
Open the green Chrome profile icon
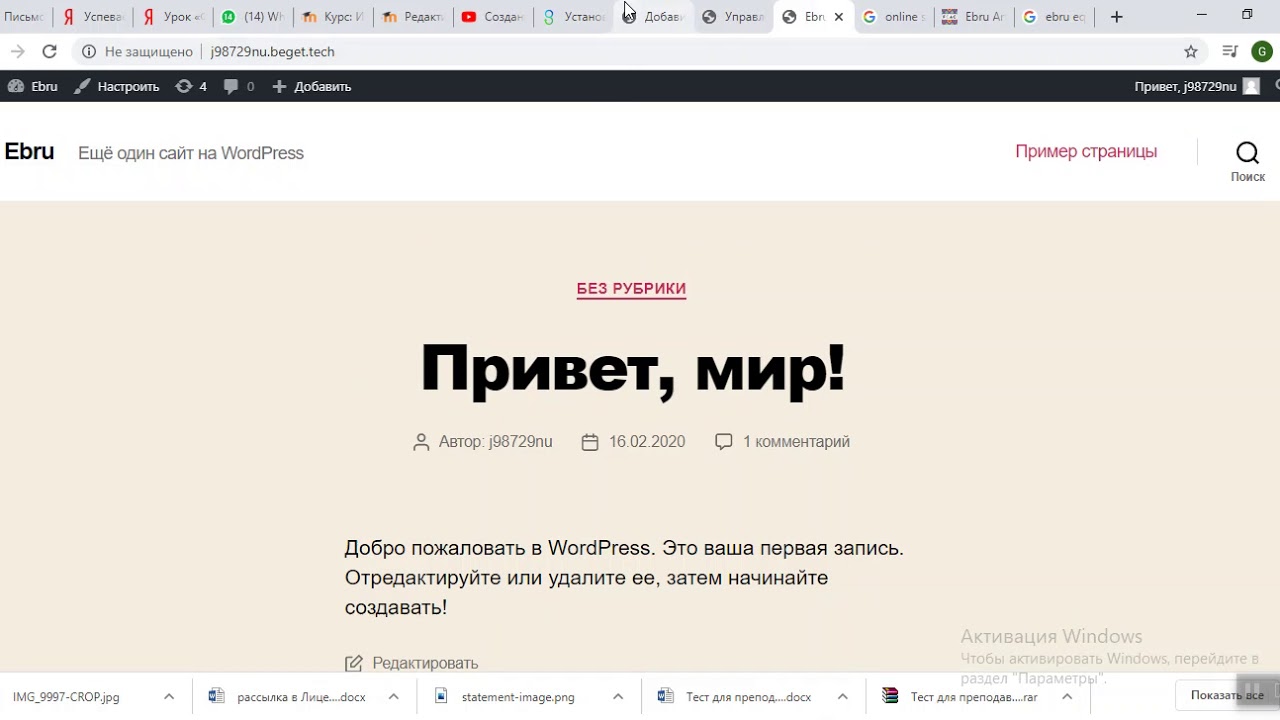point(1262,51)
